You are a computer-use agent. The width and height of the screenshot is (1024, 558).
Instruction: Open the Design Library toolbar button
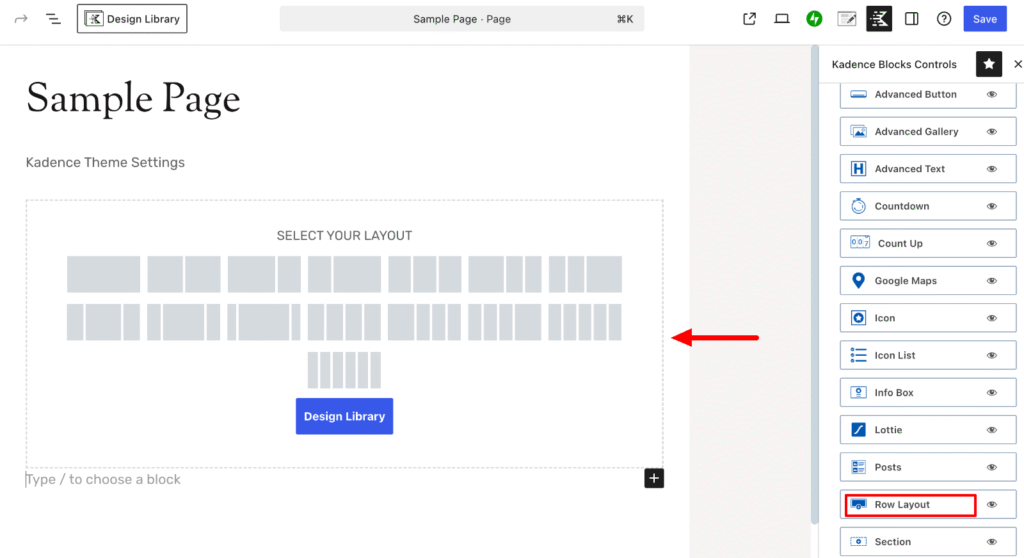tap(132, 19)
